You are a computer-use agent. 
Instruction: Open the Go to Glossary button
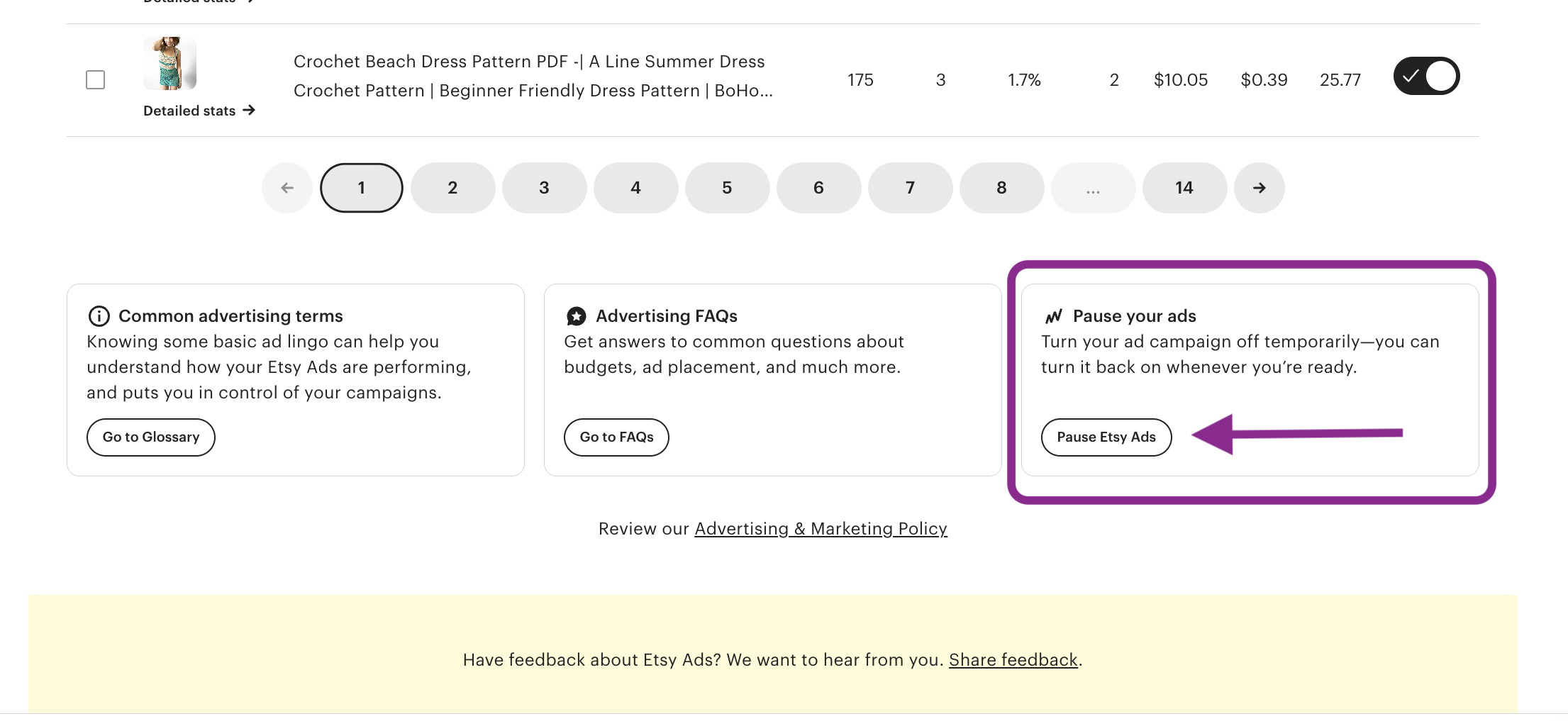tap(151, 437)
